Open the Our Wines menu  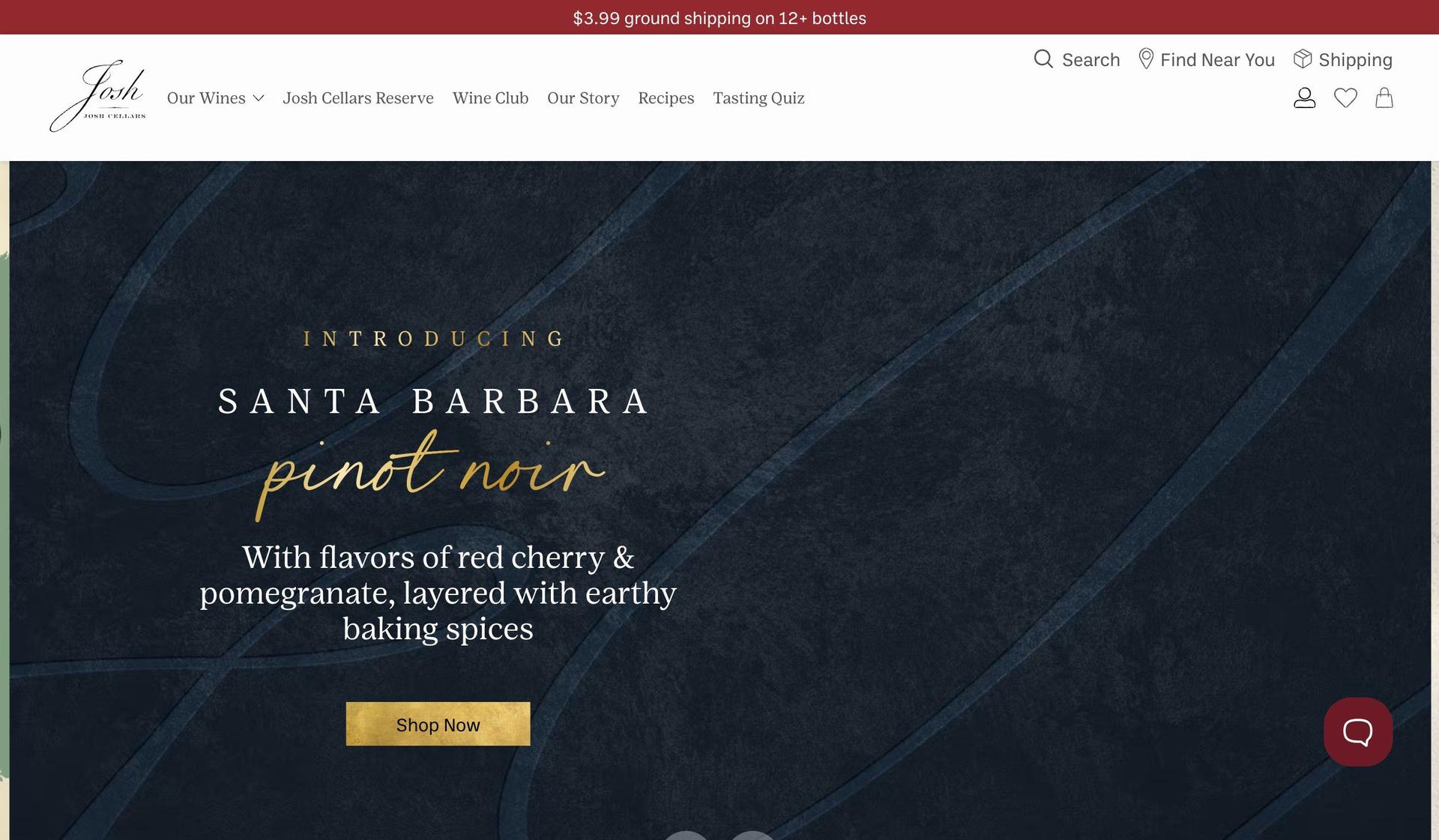tap(206, 98)
